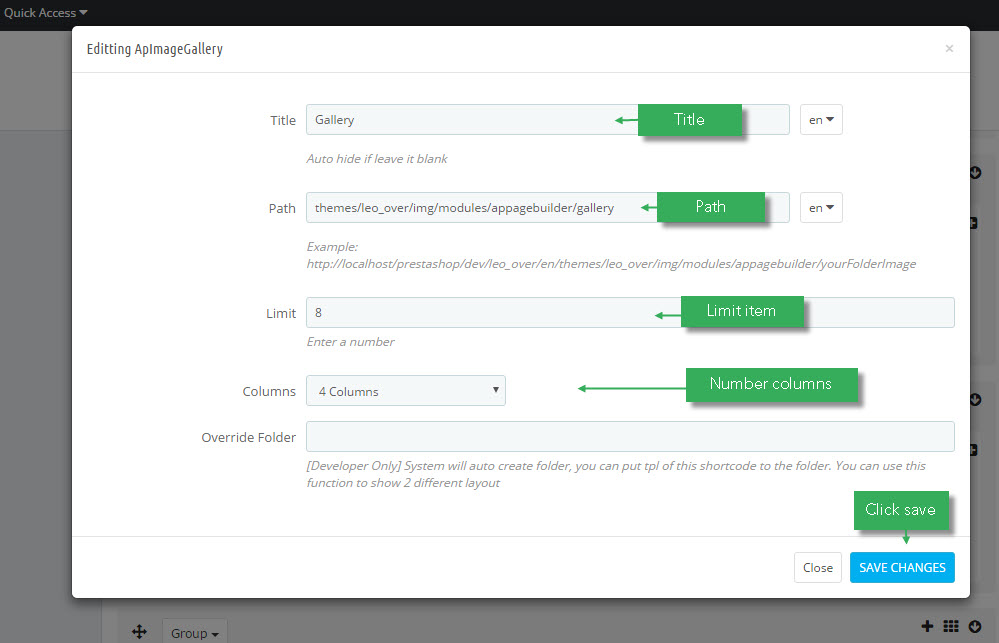The width and height of the screenshot is (999, 643).
Task: Click circled down-arrow icon beside Number columns label
Action: tap(975, 400)
